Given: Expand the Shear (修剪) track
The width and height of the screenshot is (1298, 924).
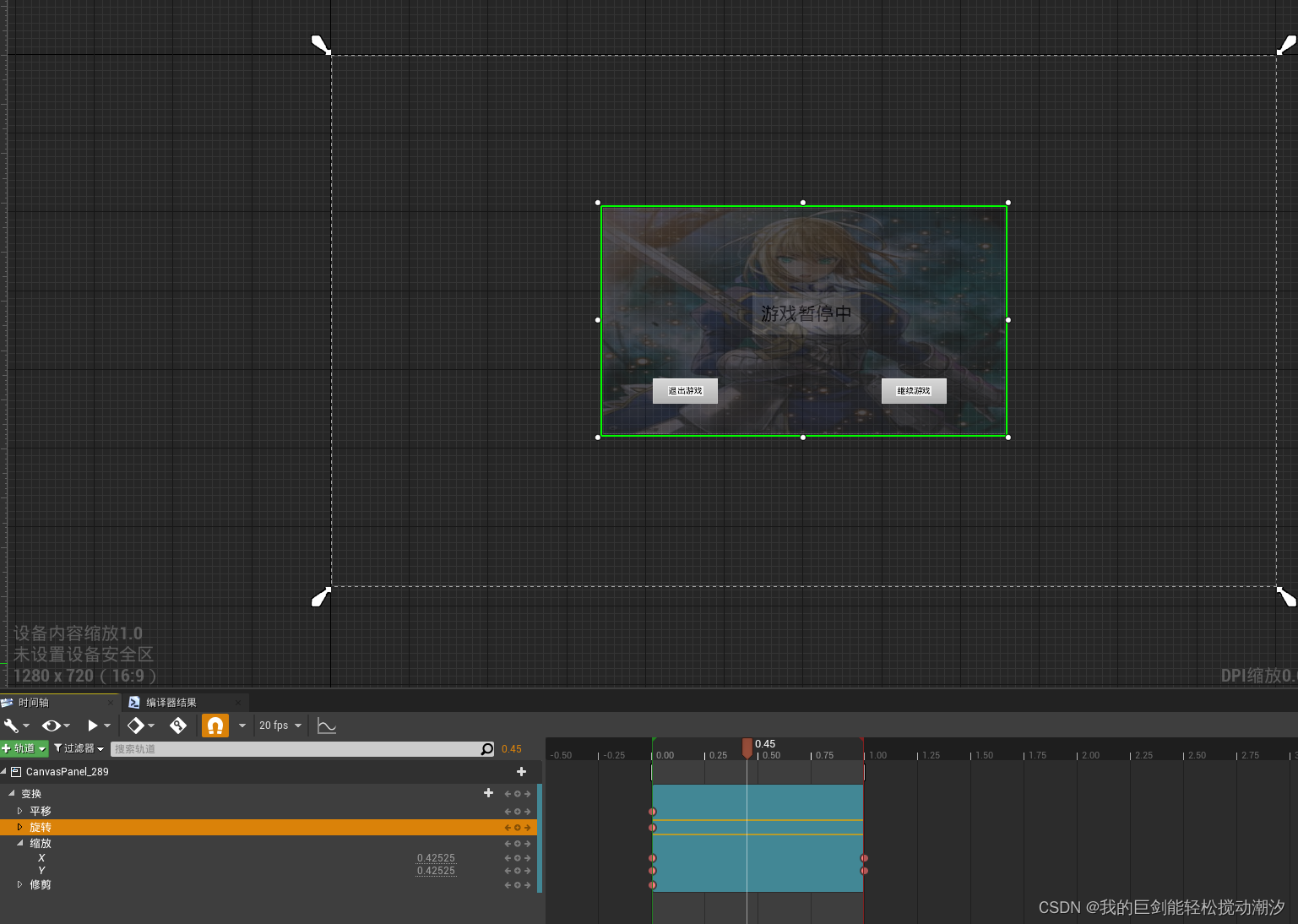Looking at the screenshot, I should click(19, 884).
